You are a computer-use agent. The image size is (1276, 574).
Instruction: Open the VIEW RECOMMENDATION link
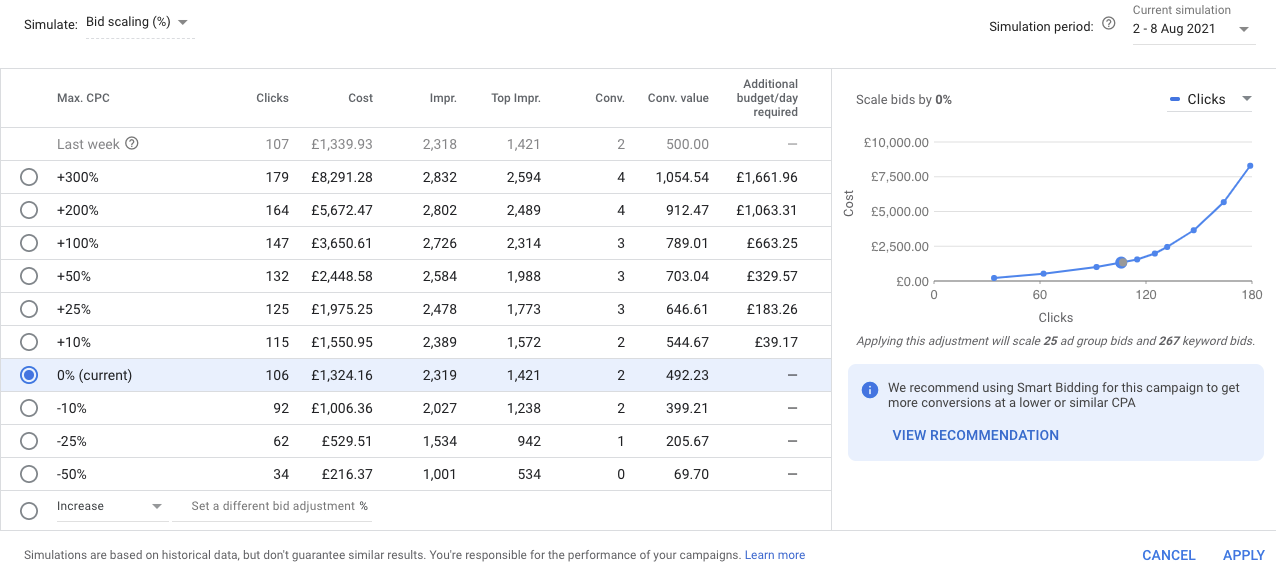point(975,435)
